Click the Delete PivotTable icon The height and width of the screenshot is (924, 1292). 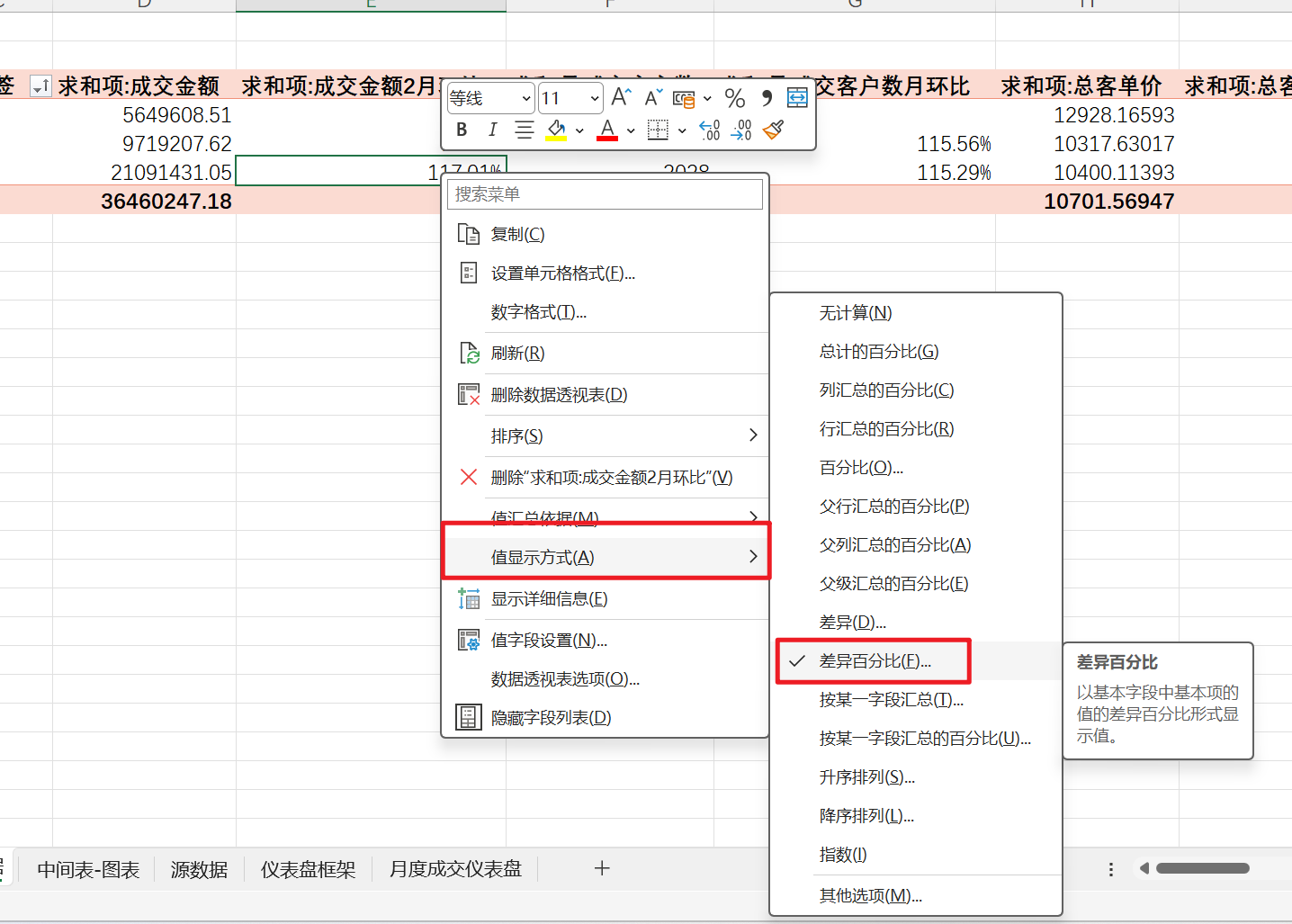pyautogui.click(x=469, y=394)
